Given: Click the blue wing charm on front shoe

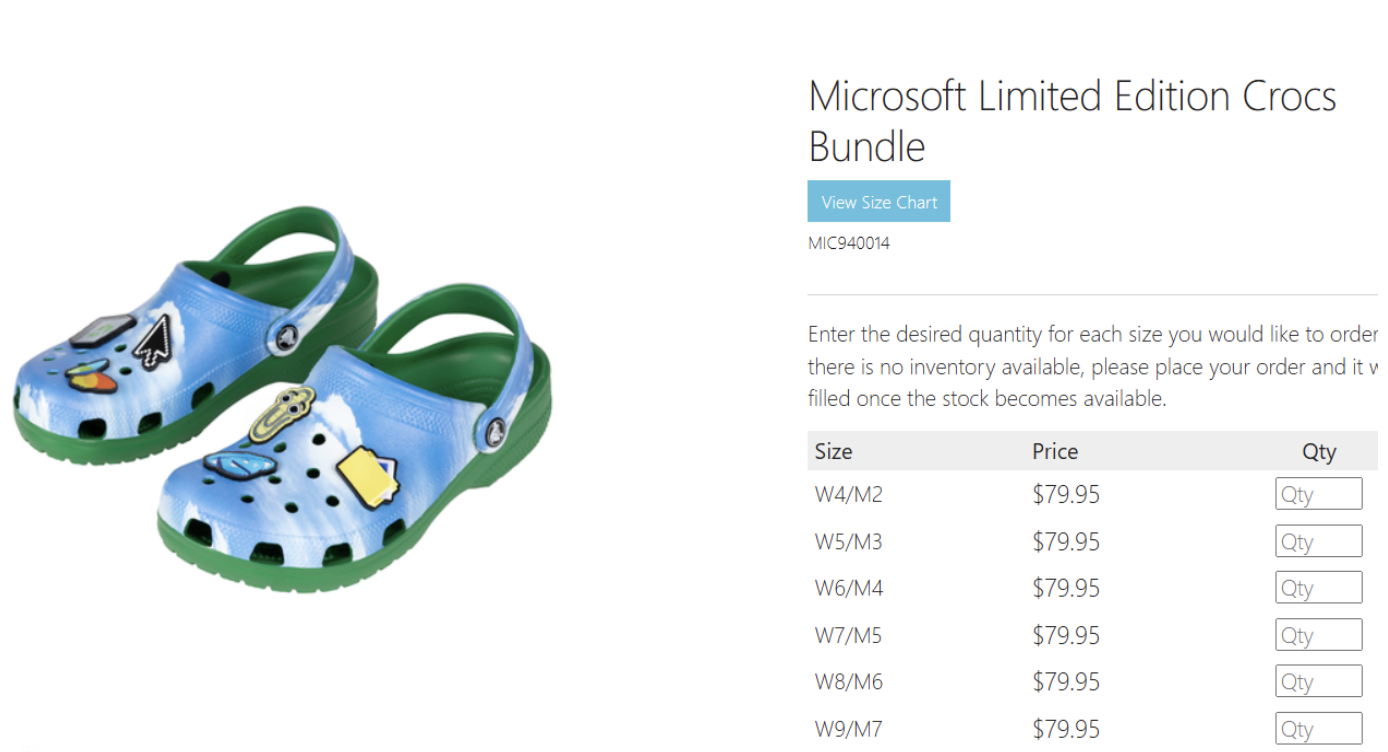Looking at the screenshot, I should pos(239,463).
